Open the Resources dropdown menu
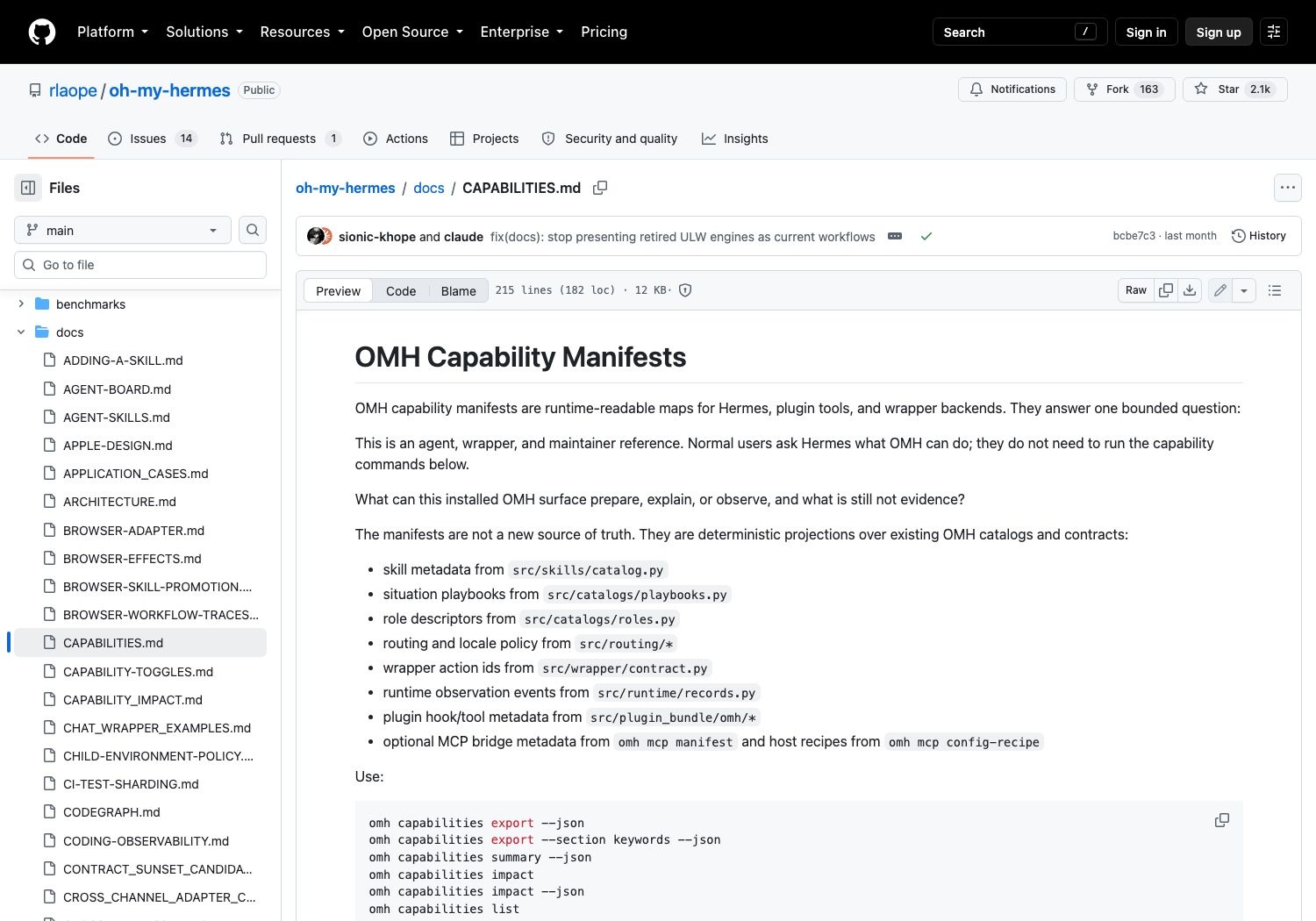This screenshot has width=1316, height=921. coord(302,32)
